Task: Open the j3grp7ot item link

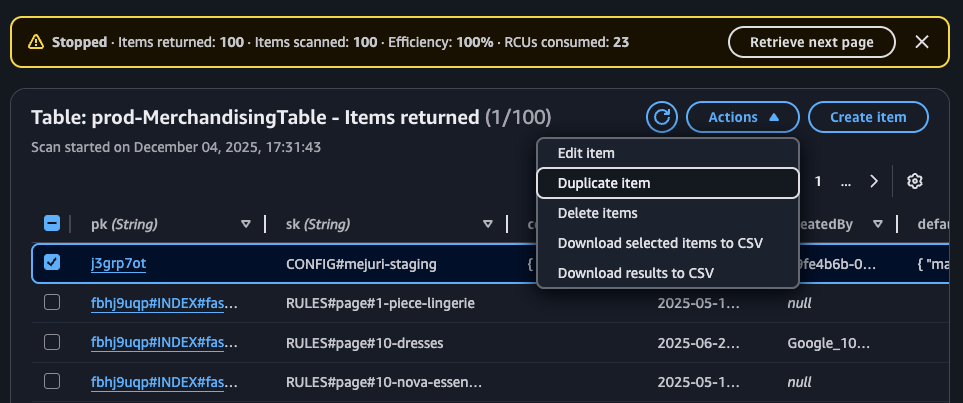Action: pos(119,264)
